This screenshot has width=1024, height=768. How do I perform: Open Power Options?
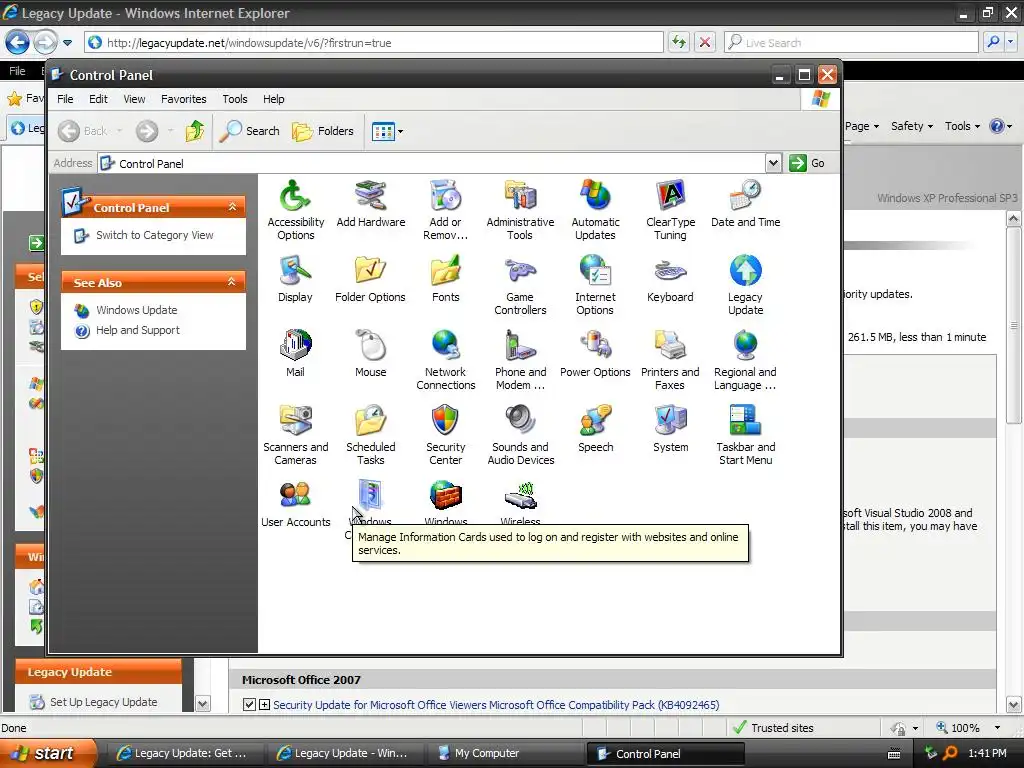[595, 354]
